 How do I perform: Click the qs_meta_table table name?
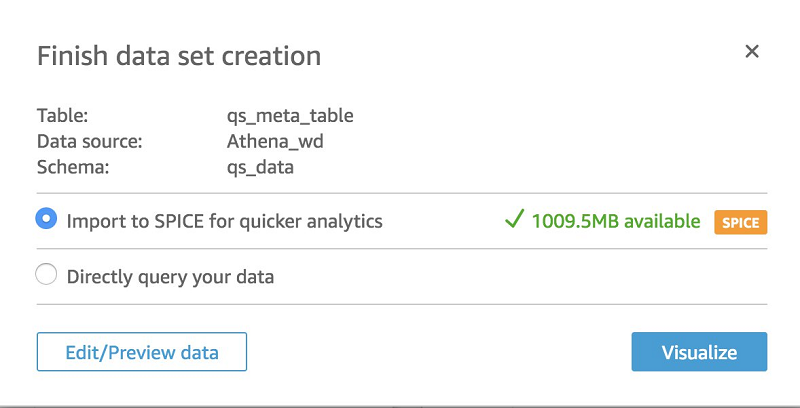(x=290, y=115)
